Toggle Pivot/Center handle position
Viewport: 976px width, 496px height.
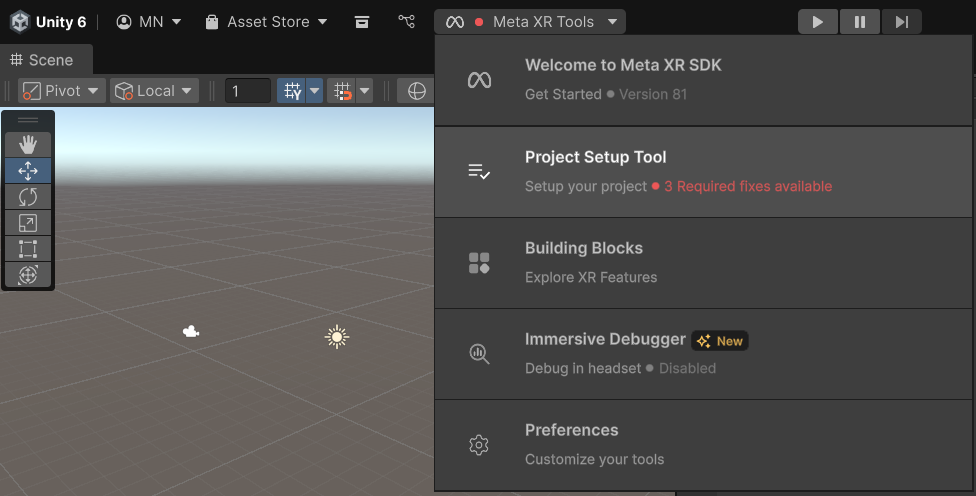[x=61, y=91]
